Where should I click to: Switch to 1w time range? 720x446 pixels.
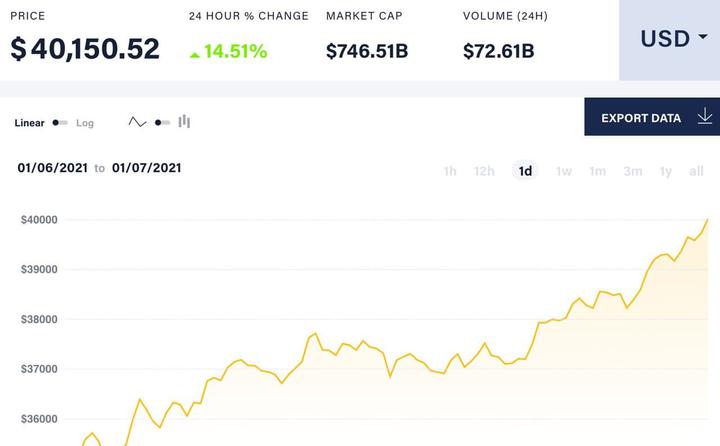(x=564, y=171)
